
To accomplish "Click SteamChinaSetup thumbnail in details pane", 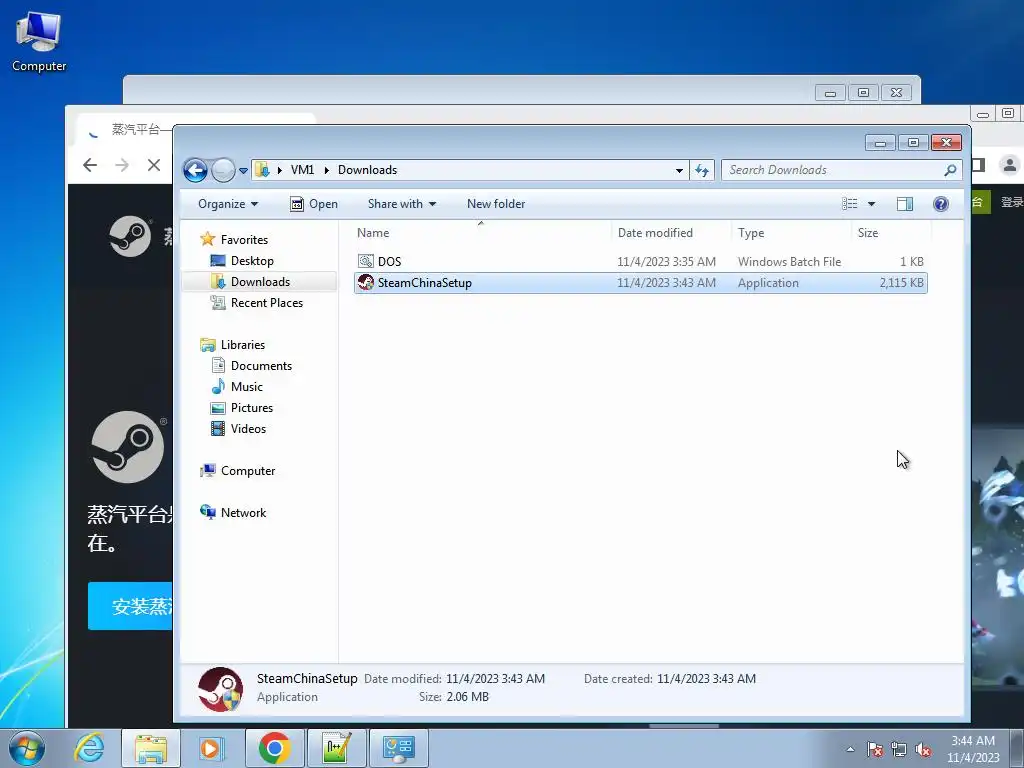I will tap(221, 689).
